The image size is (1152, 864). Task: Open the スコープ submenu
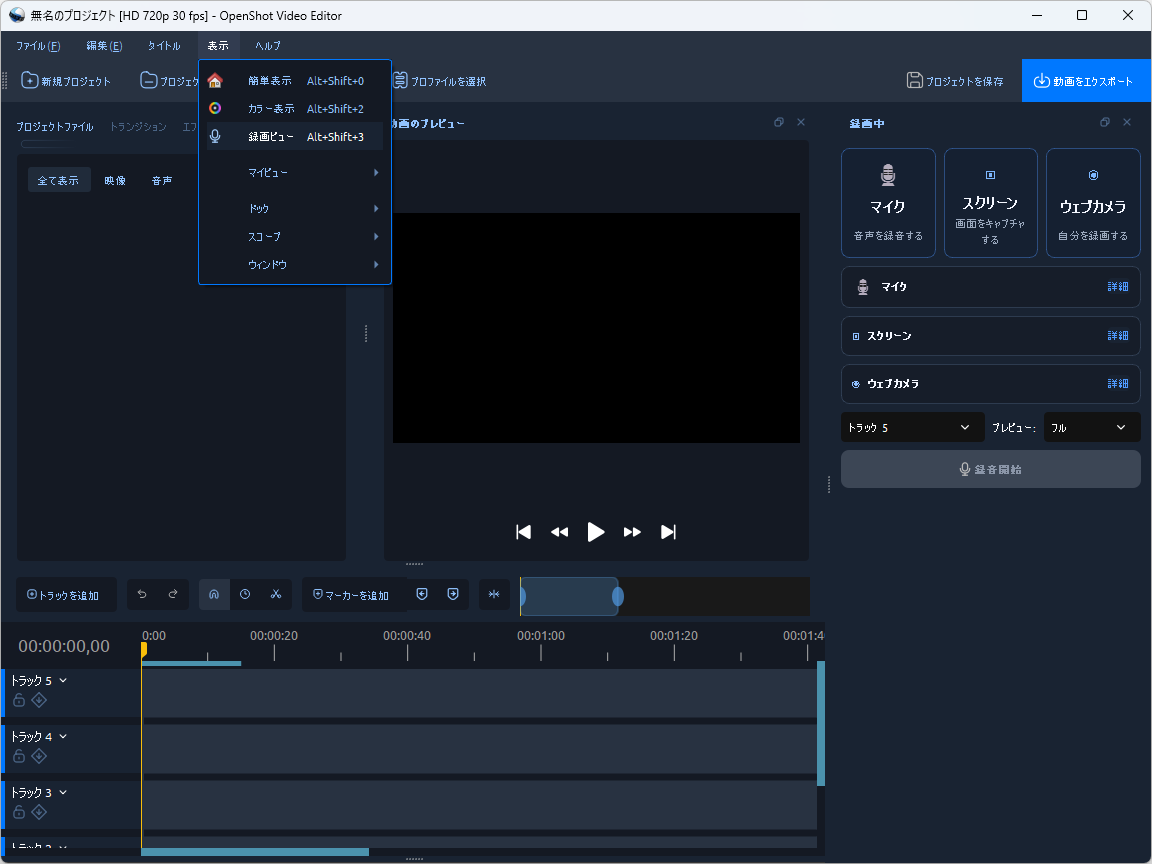click(295, 237)
